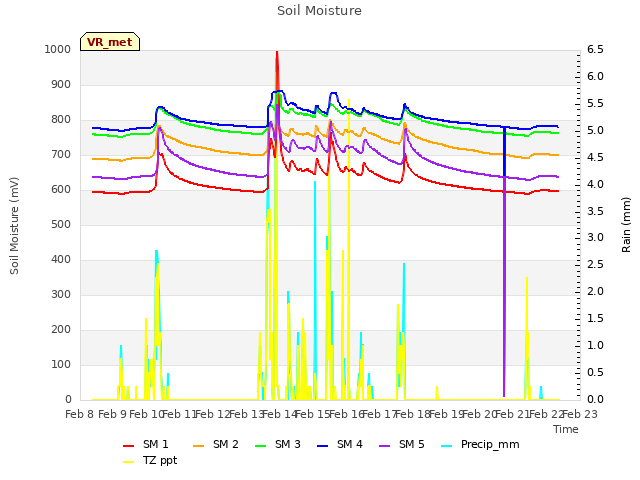The image size is (640, 480).
Task: Click the 500 left-axis tick label
Action: pyautogui.click(x=61, y=225)
